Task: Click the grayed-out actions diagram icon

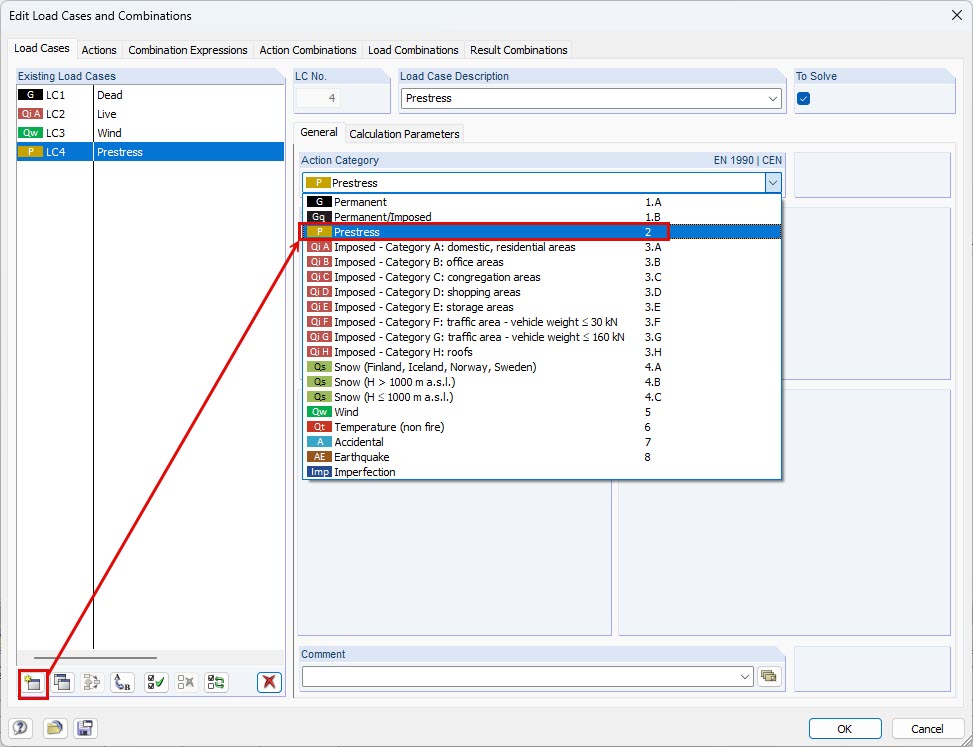Action: coord(92,683)
